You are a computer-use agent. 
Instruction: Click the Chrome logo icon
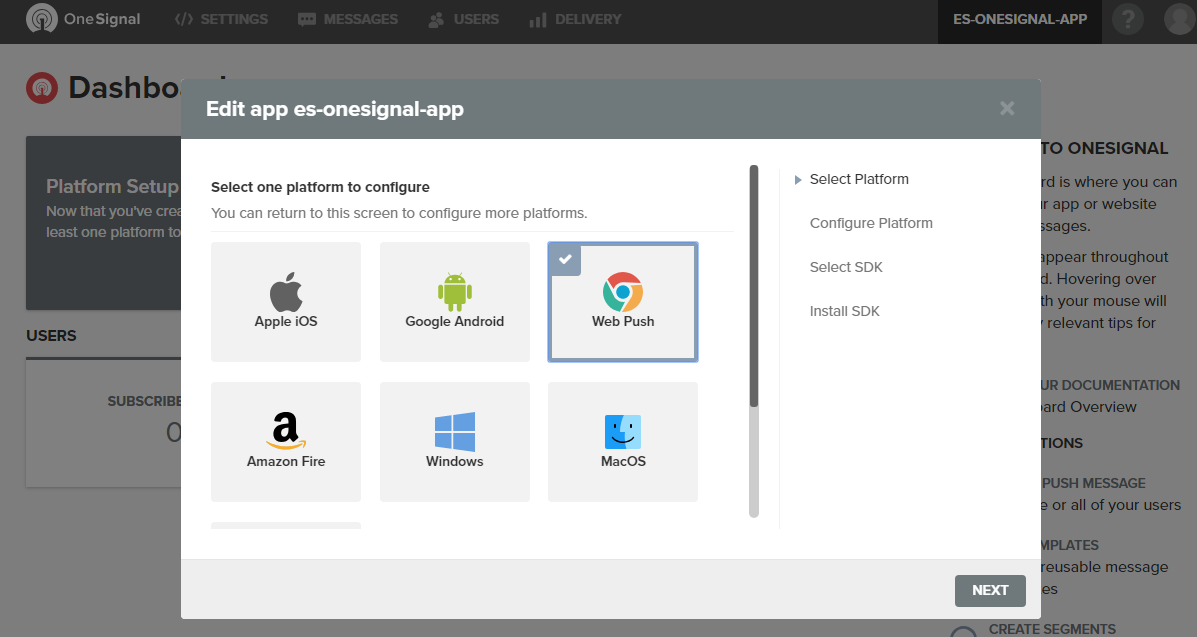click(x=623, y=292)
